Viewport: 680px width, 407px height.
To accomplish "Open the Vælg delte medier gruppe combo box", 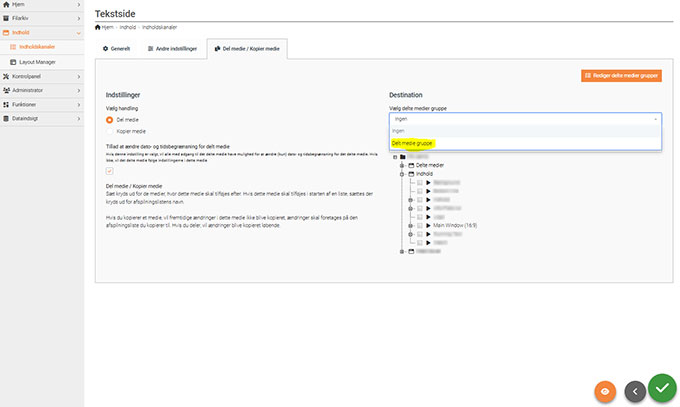I will tap(525, 119).
